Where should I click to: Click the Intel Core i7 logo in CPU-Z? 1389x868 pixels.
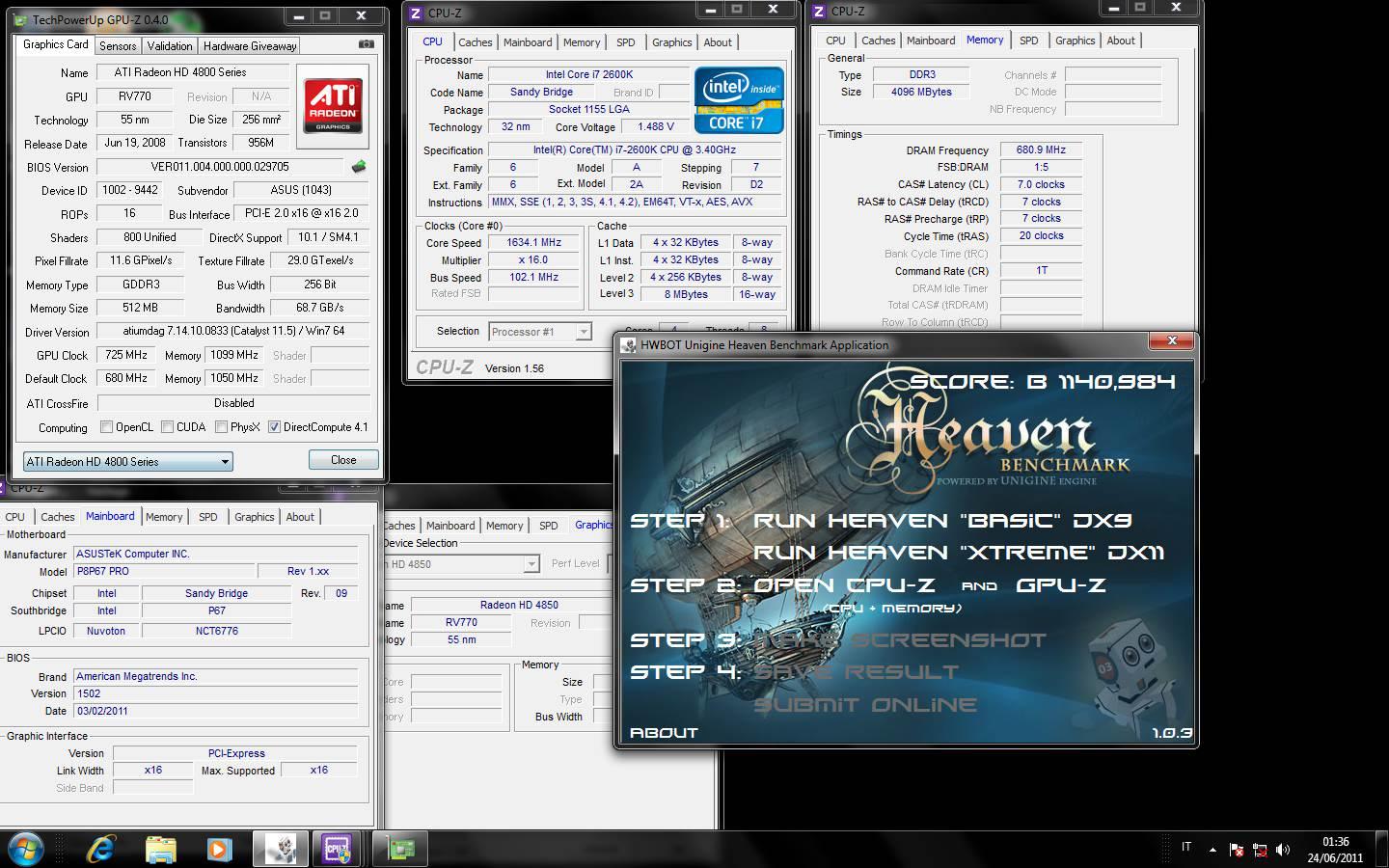click(x=739, y=100)
